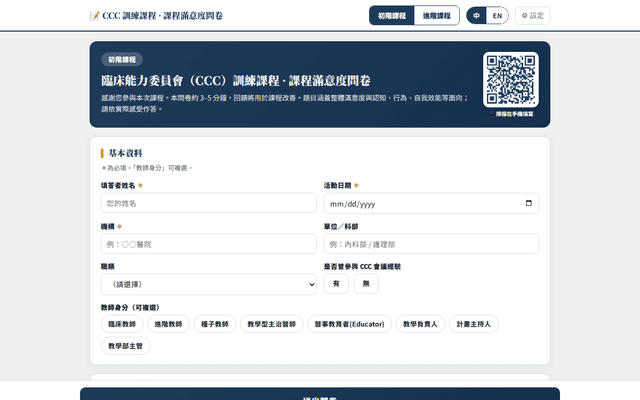Switch to the 進階課程 course tab
Screen dimensions: 640x400
pyautogui.click(x=436, y=16)
